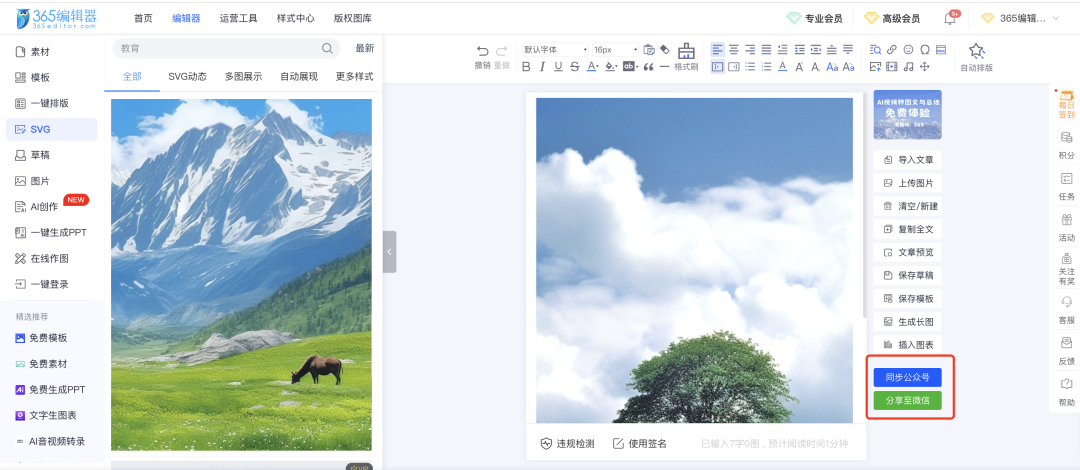Click the insert music note icon

click(908, 67)
